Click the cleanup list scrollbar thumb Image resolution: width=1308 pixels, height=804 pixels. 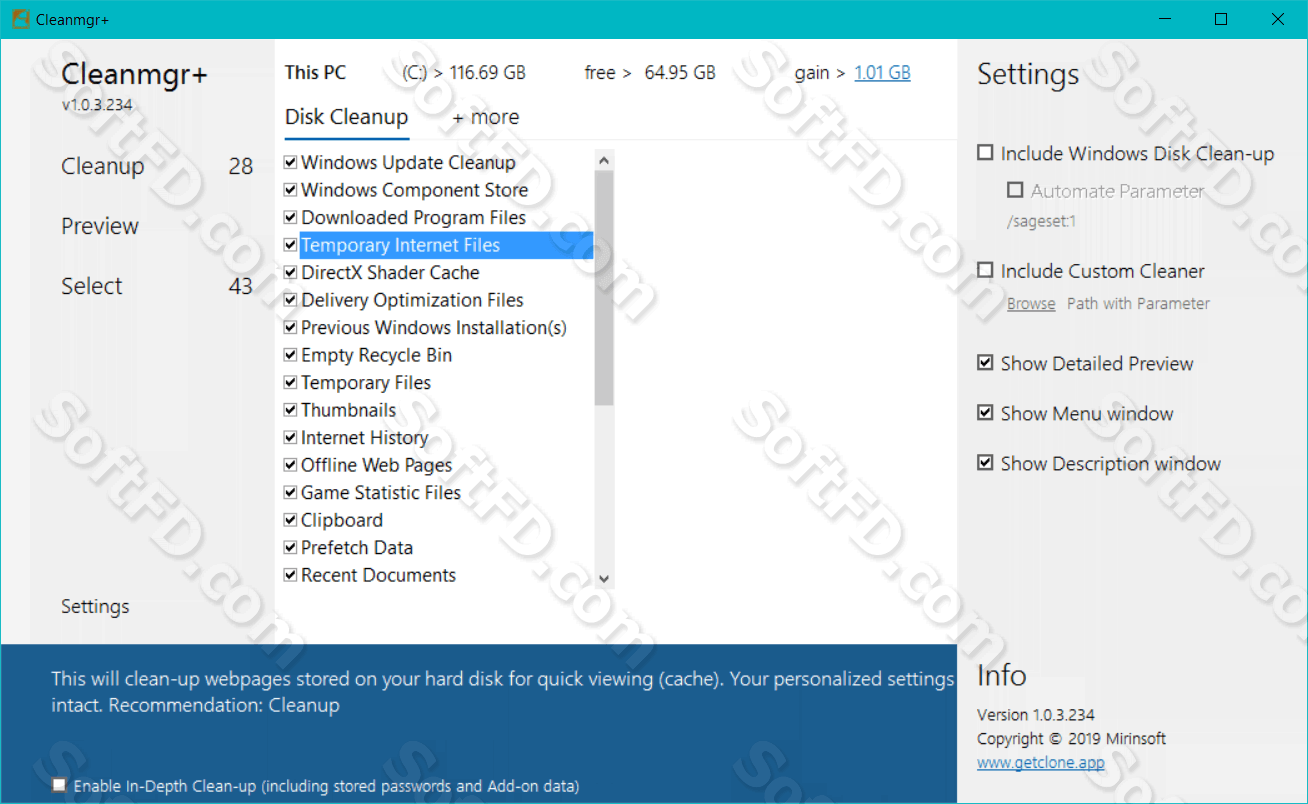click(x=604, y=288)
